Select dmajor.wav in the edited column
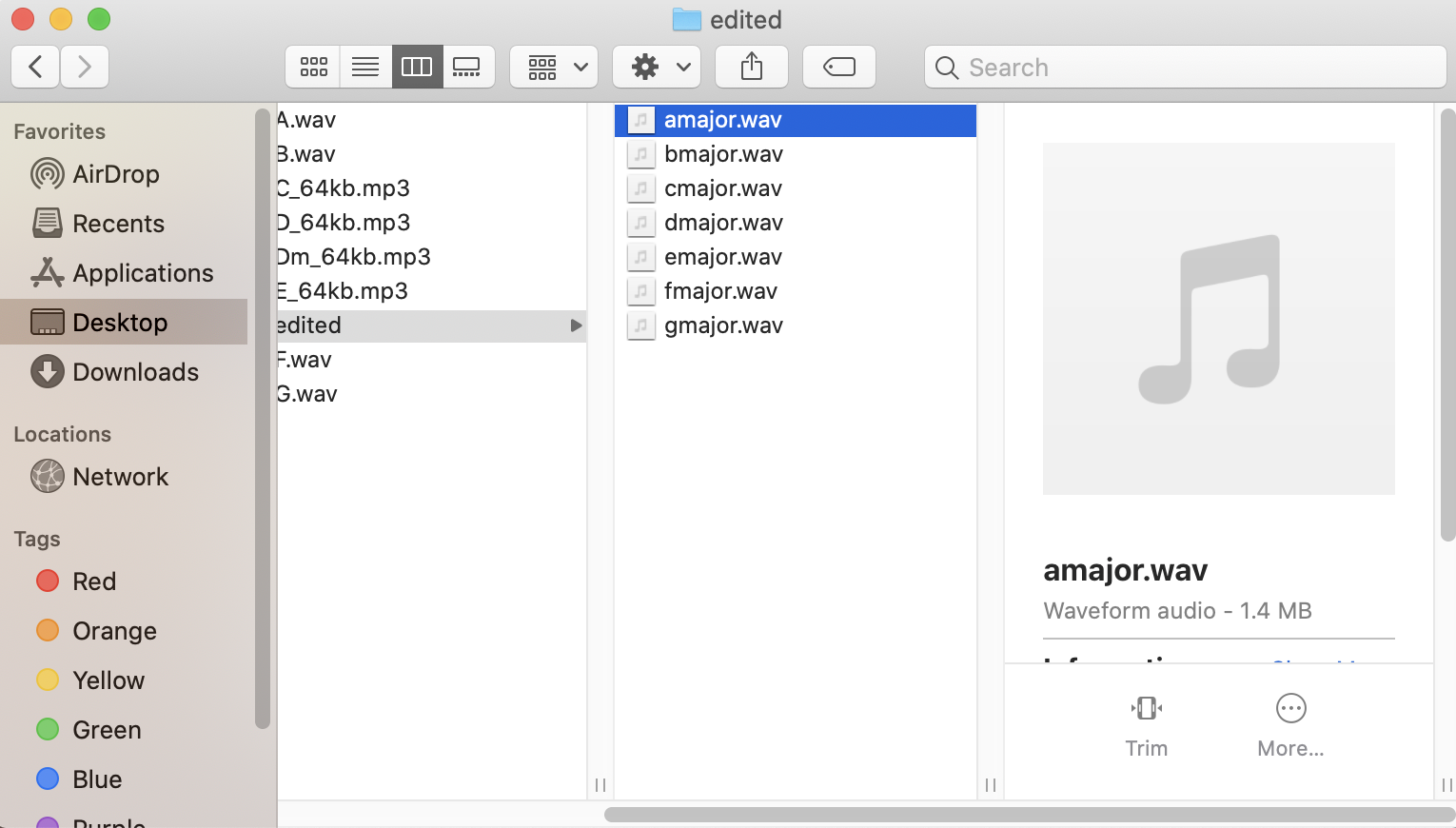The image size is (1456, 828). pyautogui.click(x=796, y=223)
